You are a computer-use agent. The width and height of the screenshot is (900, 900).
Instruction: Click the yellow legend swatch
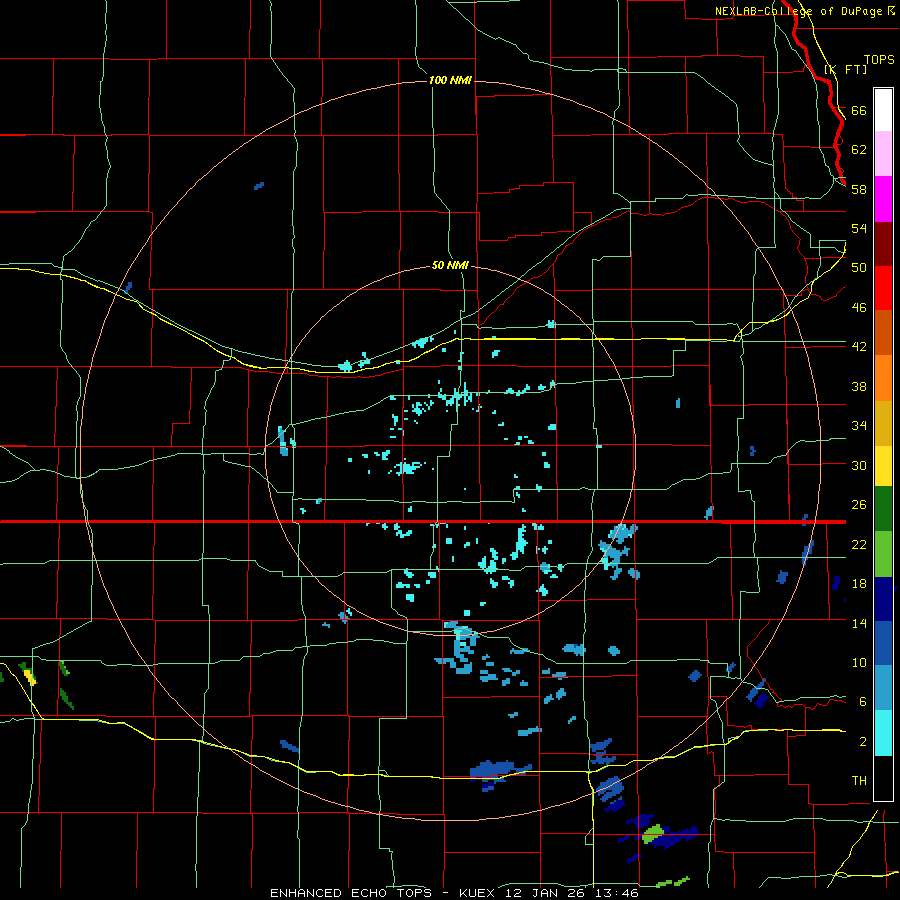[x=883, y=466]
